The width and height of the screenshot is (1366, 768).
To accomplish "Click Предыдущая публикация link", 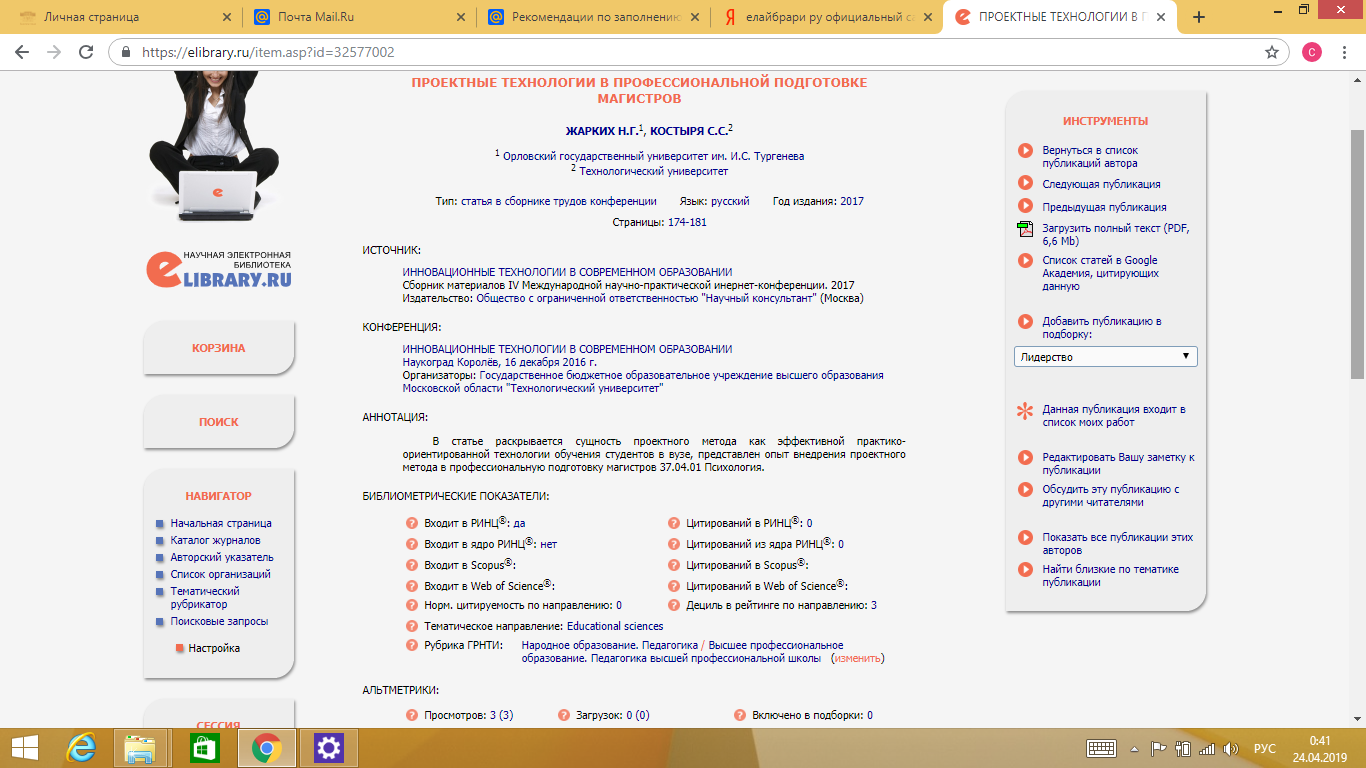I will click(1104, 207).
